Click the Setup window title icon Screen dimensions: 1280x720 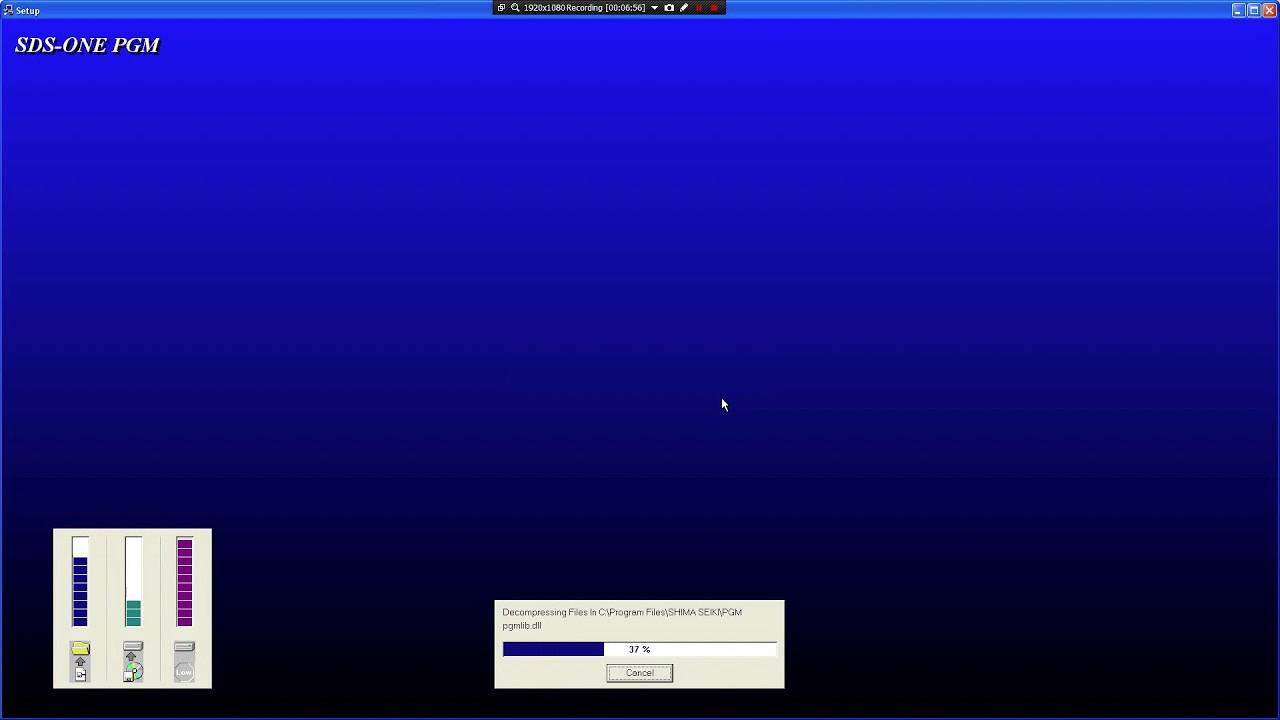click(8, 10)
